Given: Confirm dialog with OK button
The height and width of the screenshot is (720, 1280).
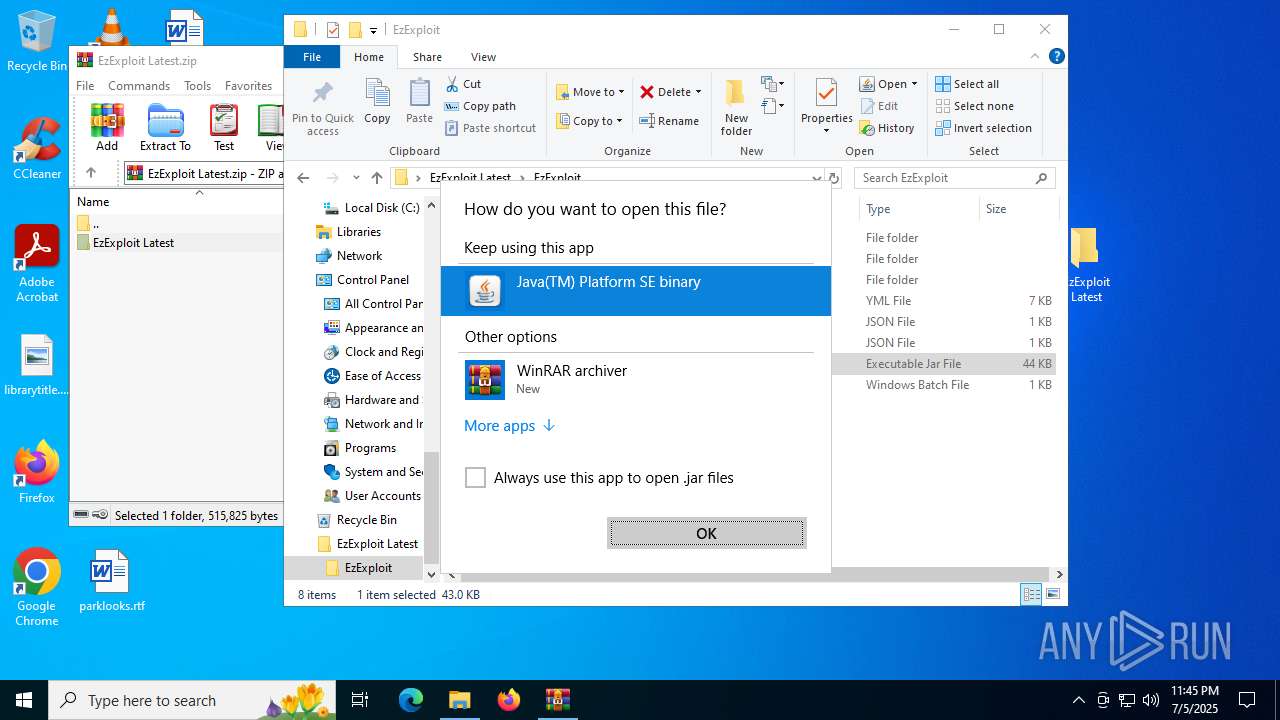Looking at the screenshot, I should pyautogui.click(x=706, y=533).
